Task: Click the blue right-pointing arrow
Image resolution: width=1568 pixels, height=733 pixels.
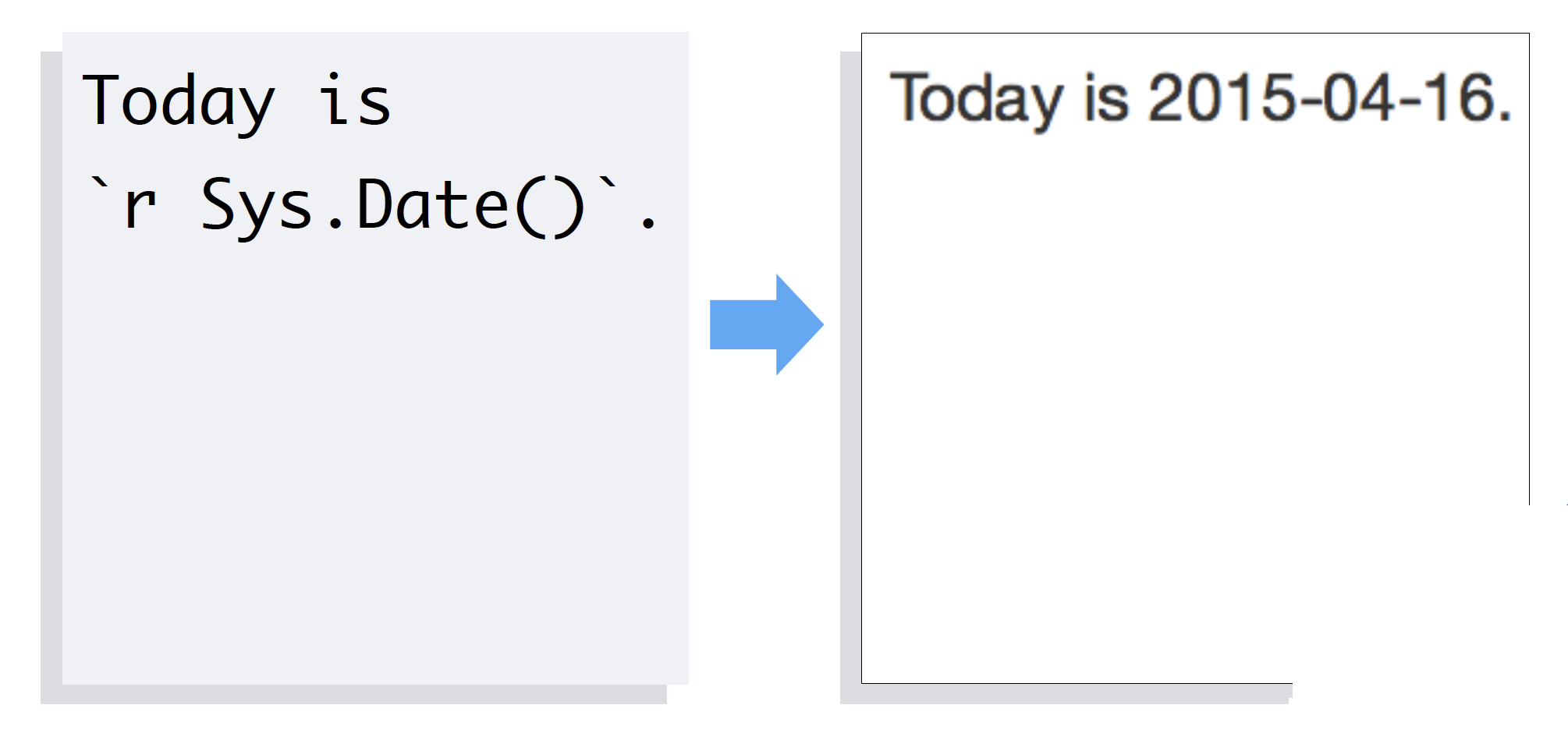Action: (766, 324)
